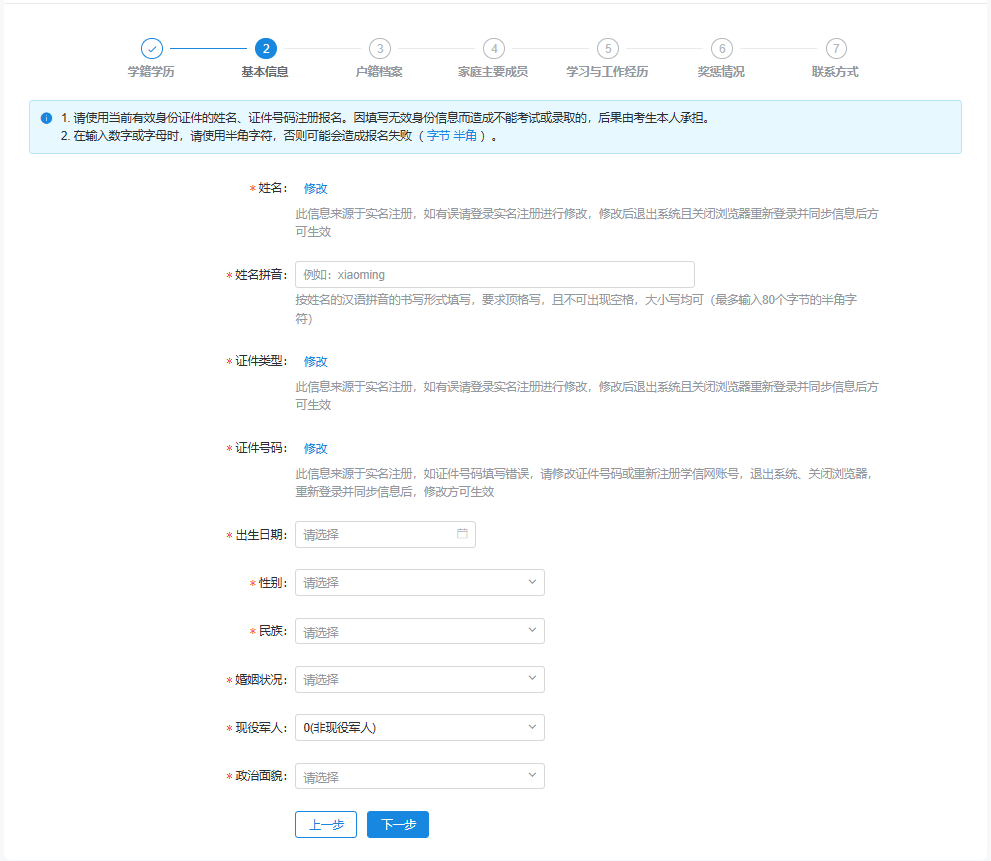Click the 上一步 button

tap(326, 824)
